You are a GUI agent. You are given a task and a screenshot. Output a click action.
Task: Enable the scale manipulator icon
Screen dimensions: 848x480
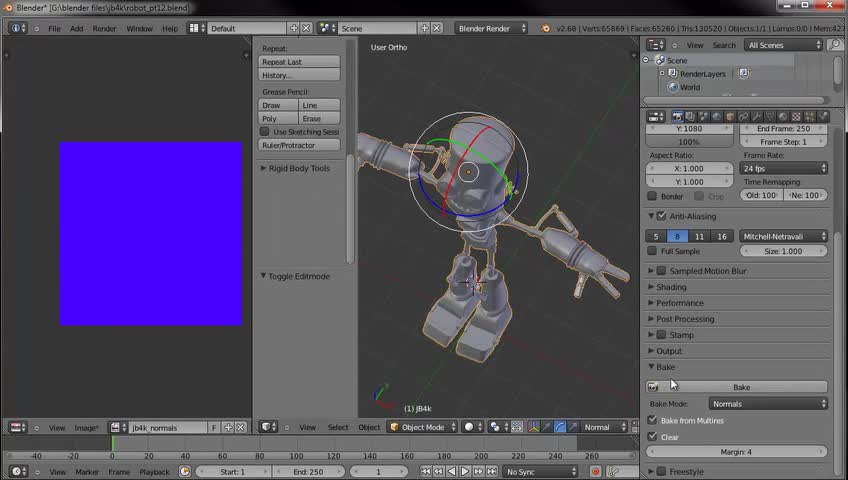pos(572,427)
